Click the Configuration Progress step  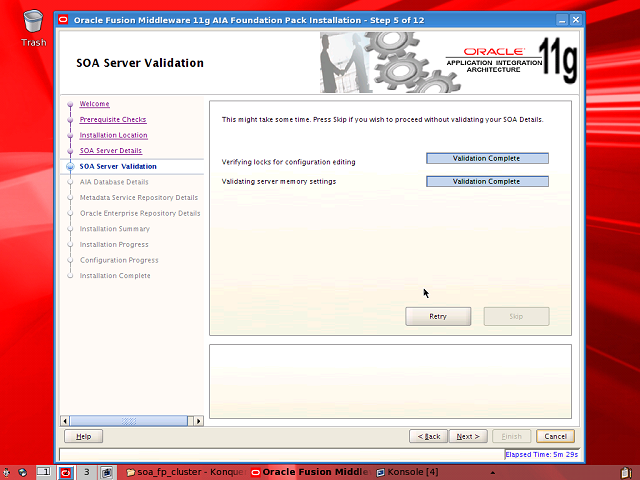[x=119, y=260]
